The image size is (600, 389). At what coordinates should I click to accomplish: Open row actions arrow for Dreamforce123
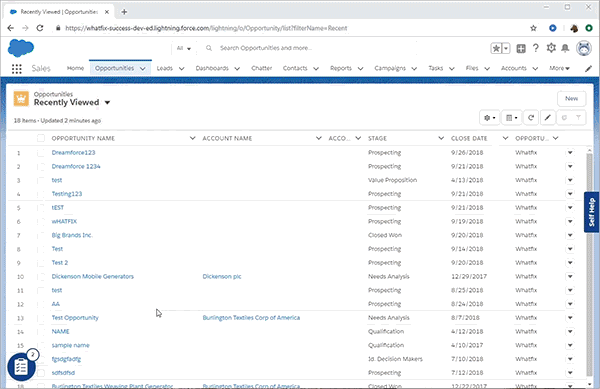[570, 153]
